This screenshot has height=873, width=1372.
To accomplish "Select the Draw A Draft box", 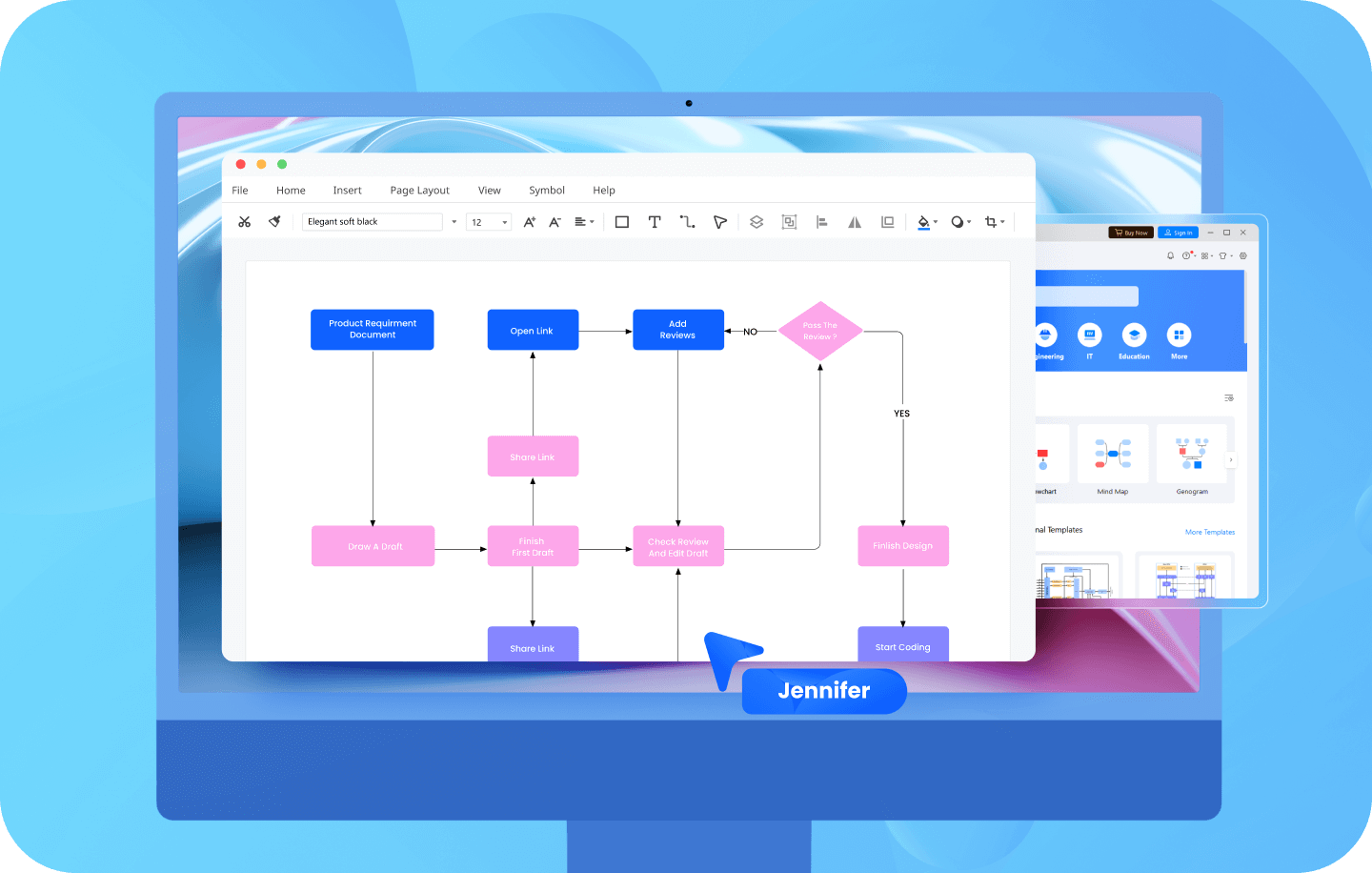I will (373, 546).
